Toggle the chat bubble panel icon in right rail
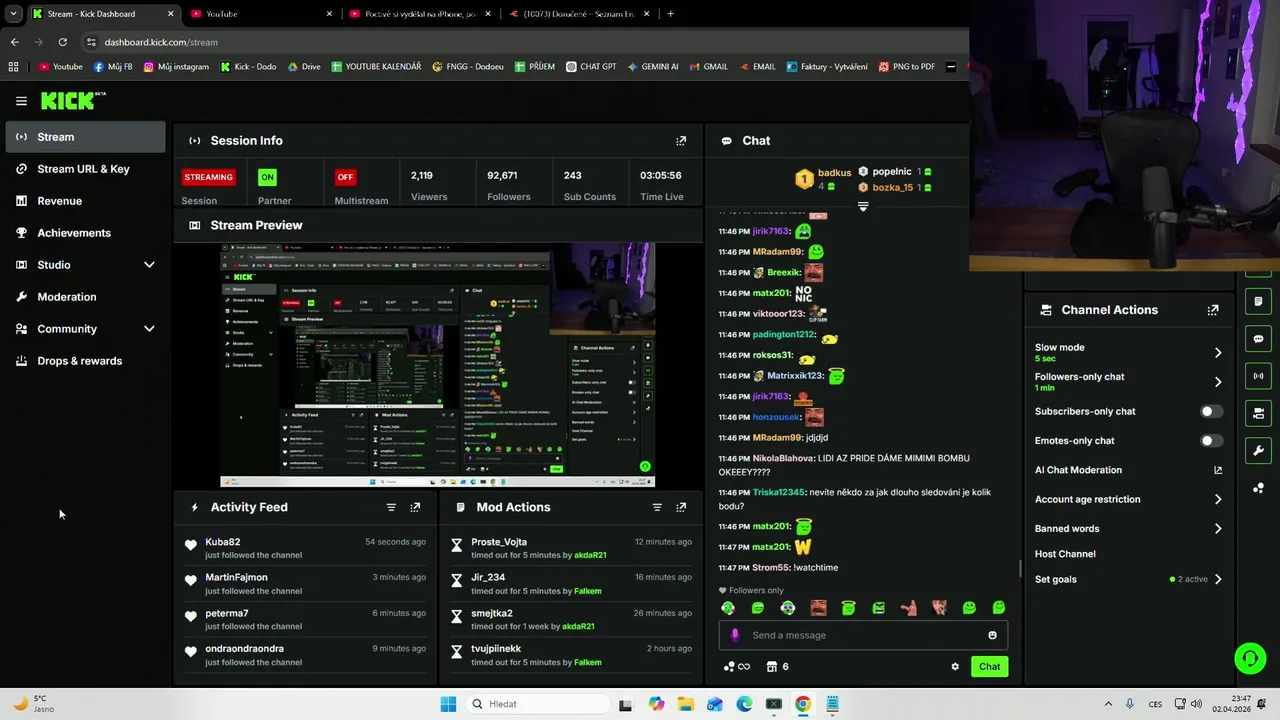This screenshot has height=720, width=1280. click(x=1258, y=339)
